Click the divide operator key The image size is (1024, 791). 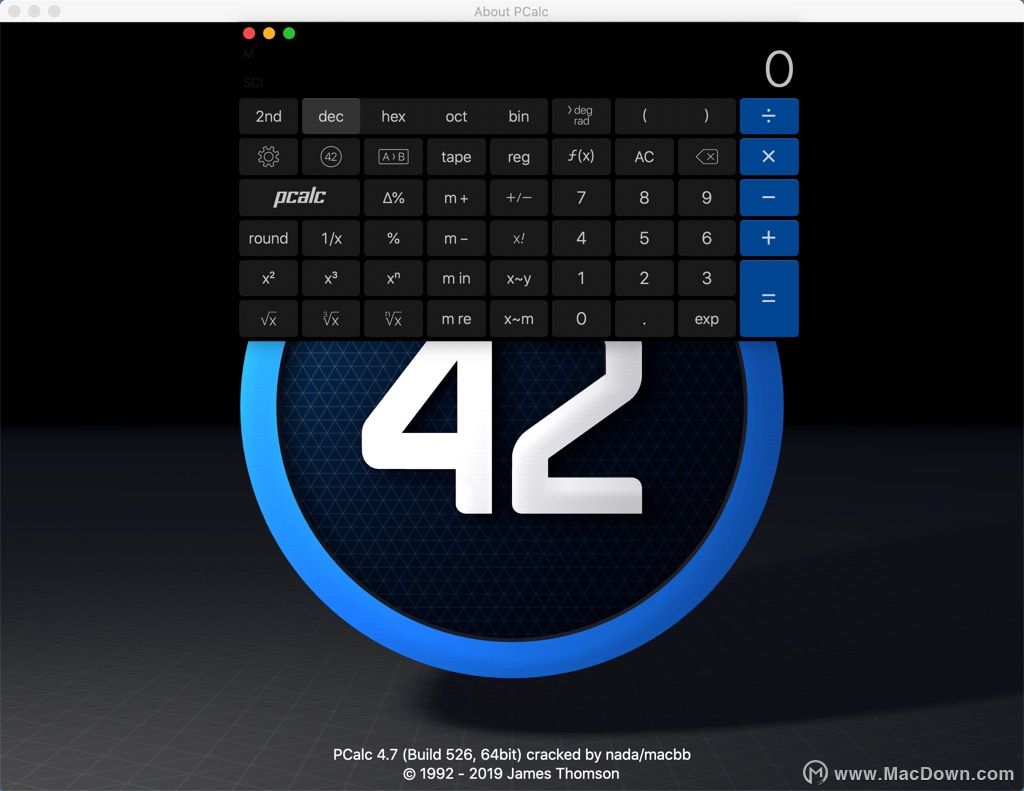[769, 116]
